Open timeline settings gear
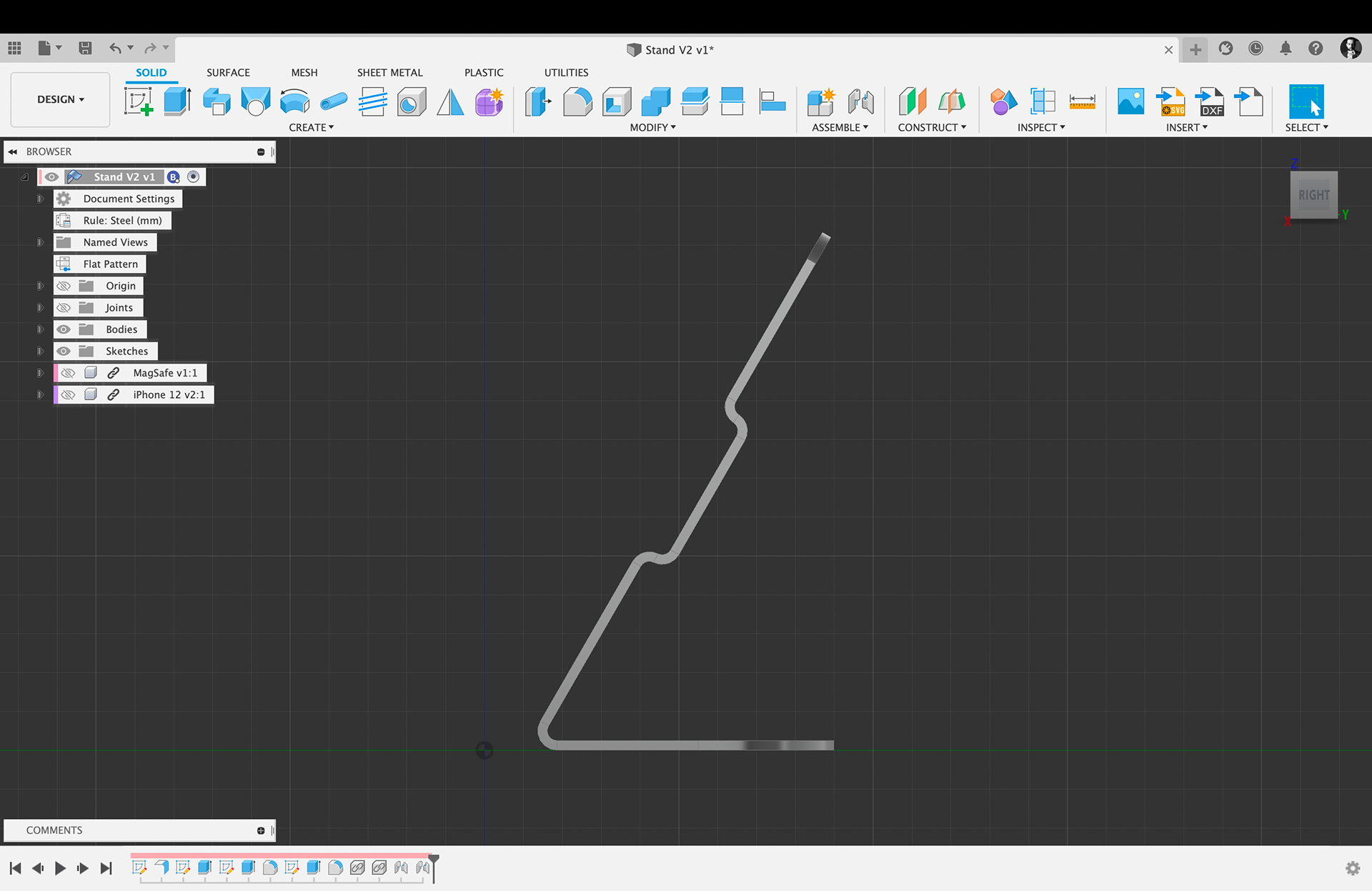Image resolution: width=1372 pixels, height=891 pixels. [1353, 868]
